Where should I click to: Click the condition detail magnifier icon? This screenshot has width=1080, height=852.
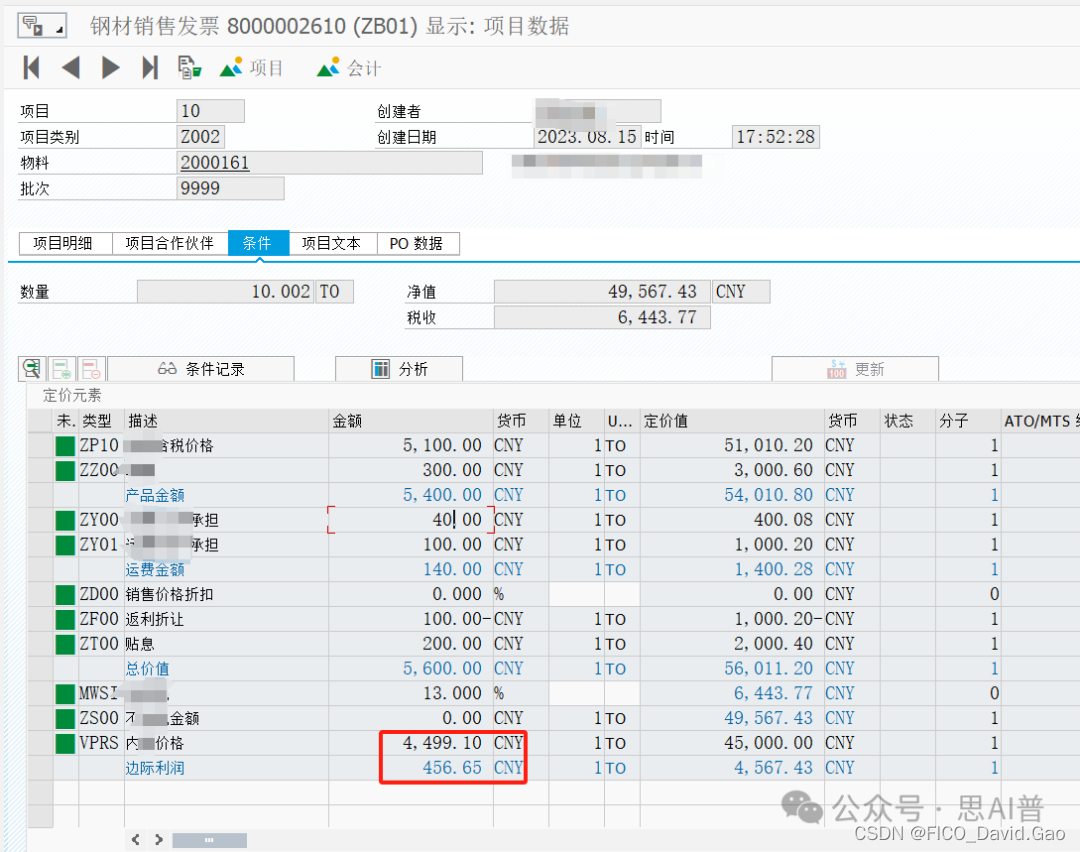32,368
